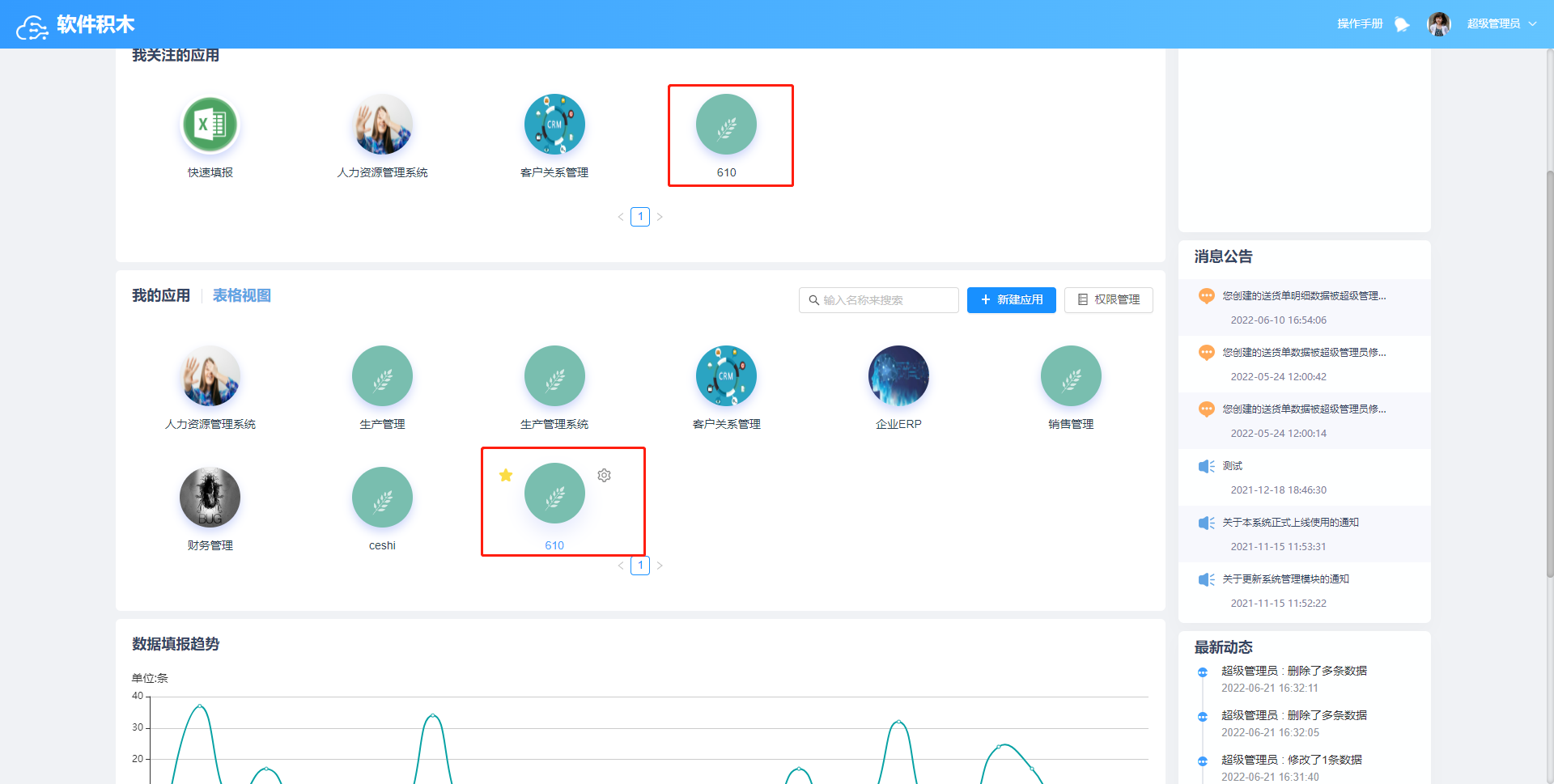Click activity entry 修改了1条数据
Viewport: 1554px width, 784px height.
(1293, 768)
